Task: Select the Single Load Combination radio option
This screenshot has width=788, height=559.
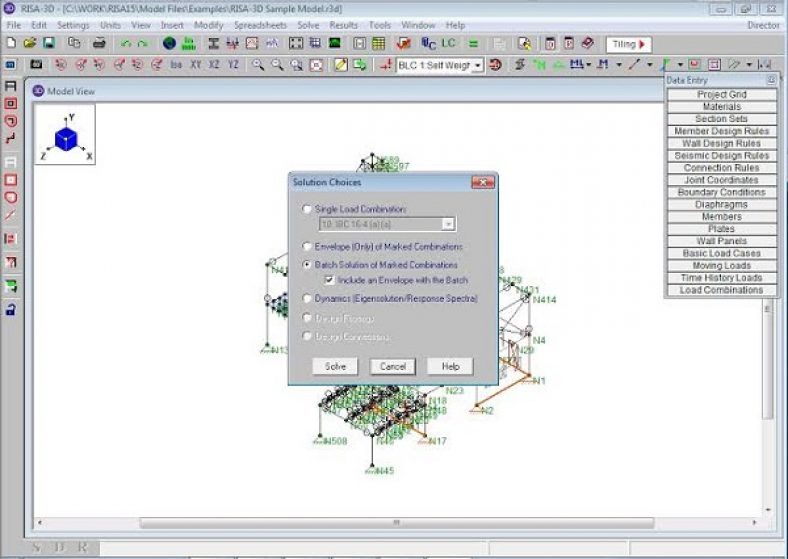Action: pos(307,209)
